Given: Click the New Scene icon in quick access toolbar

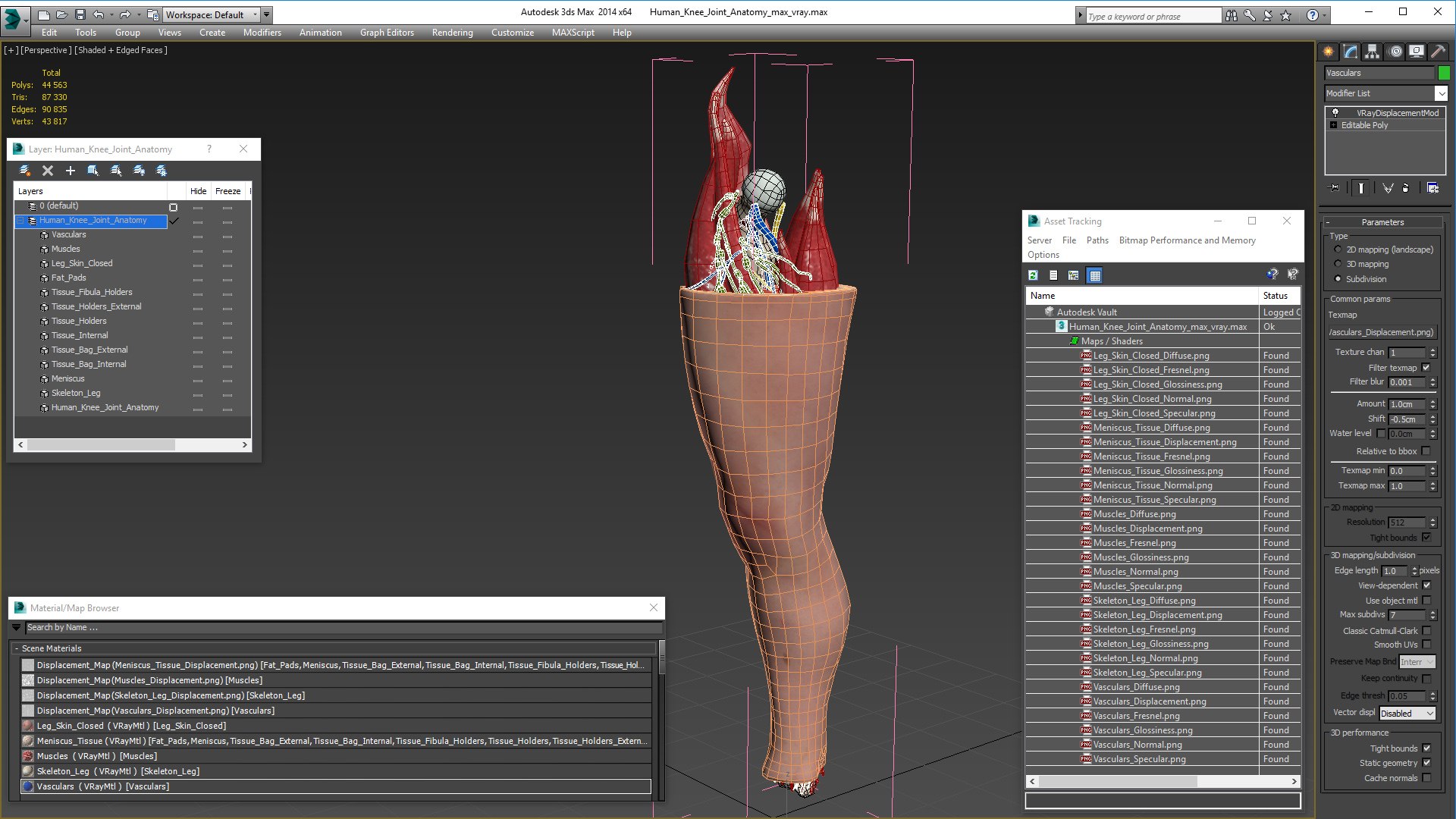Looking at the screenshot, I should tap(44, 14).
